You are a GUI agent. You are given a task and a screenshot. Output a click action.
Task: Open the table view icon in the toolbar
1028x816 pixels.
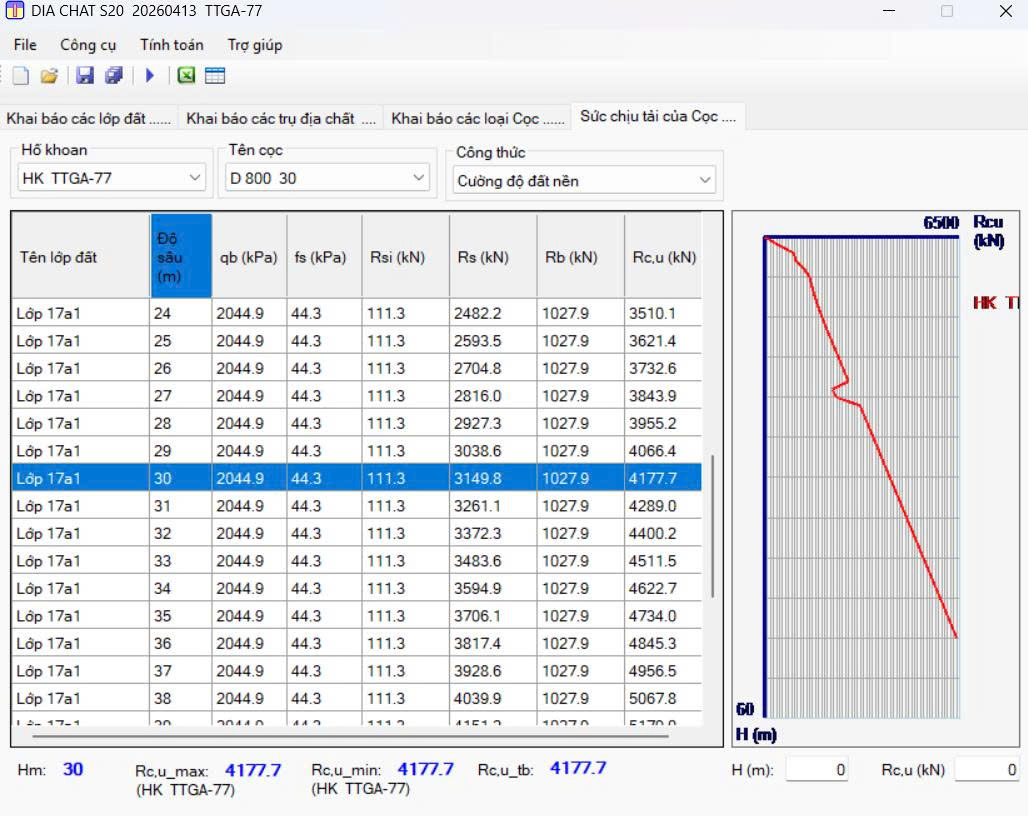coord(215,76)
